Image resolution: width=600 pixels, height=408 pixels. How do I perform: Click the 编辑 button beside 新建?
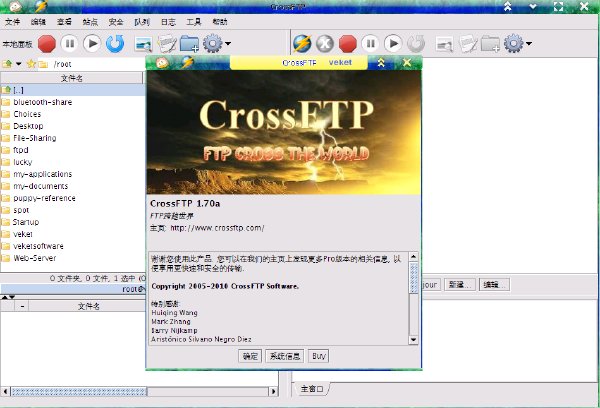pyautogui.click(x=494, y=285)
